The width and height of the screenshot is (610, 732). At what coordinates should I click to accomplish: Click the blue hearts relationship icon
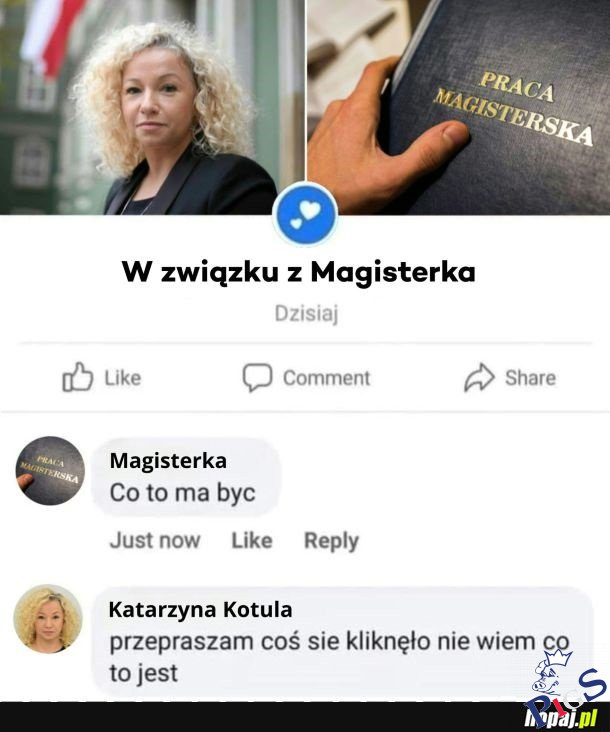[x=305, y=215]
